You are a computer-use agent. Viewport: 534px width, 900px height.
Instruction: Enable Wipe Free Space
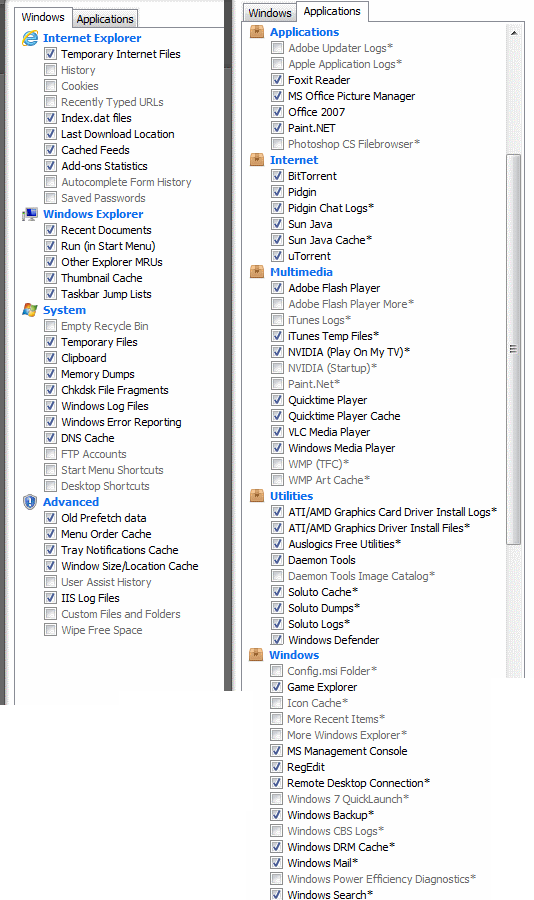[x=51, y=630]
